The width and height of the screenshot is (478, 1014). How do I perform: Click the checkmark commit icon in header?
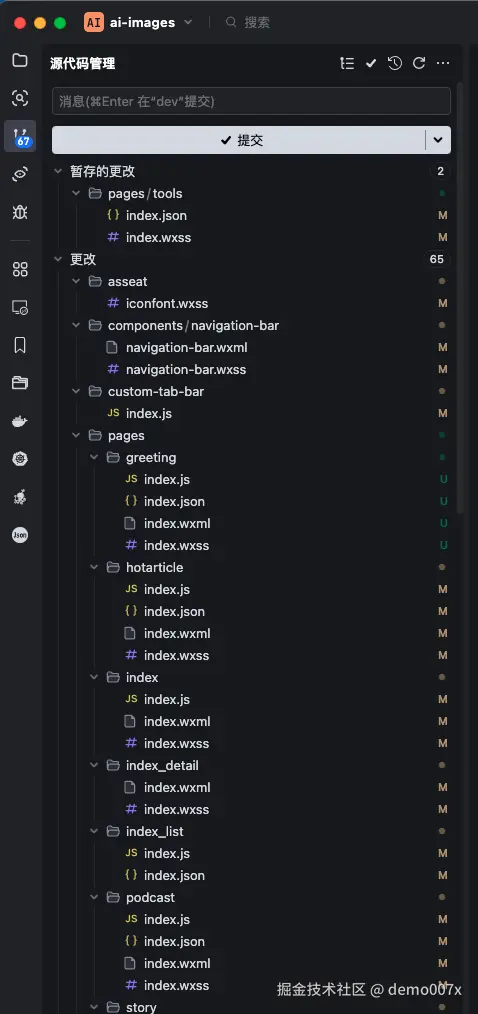(371, 63)
